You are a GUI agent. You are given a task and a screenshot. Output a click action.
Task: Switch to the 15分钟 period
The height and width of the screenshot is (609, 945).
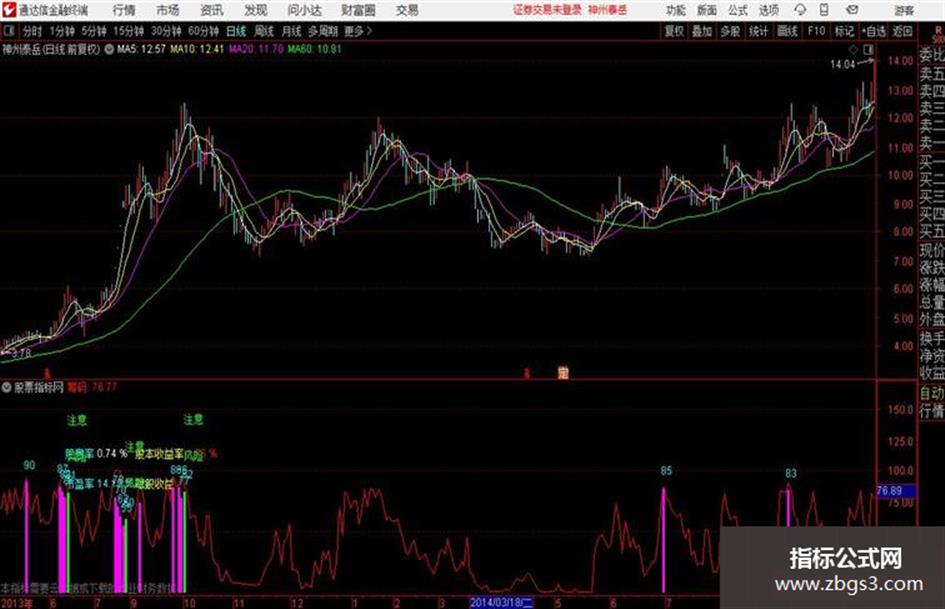[x=129, y=31]
